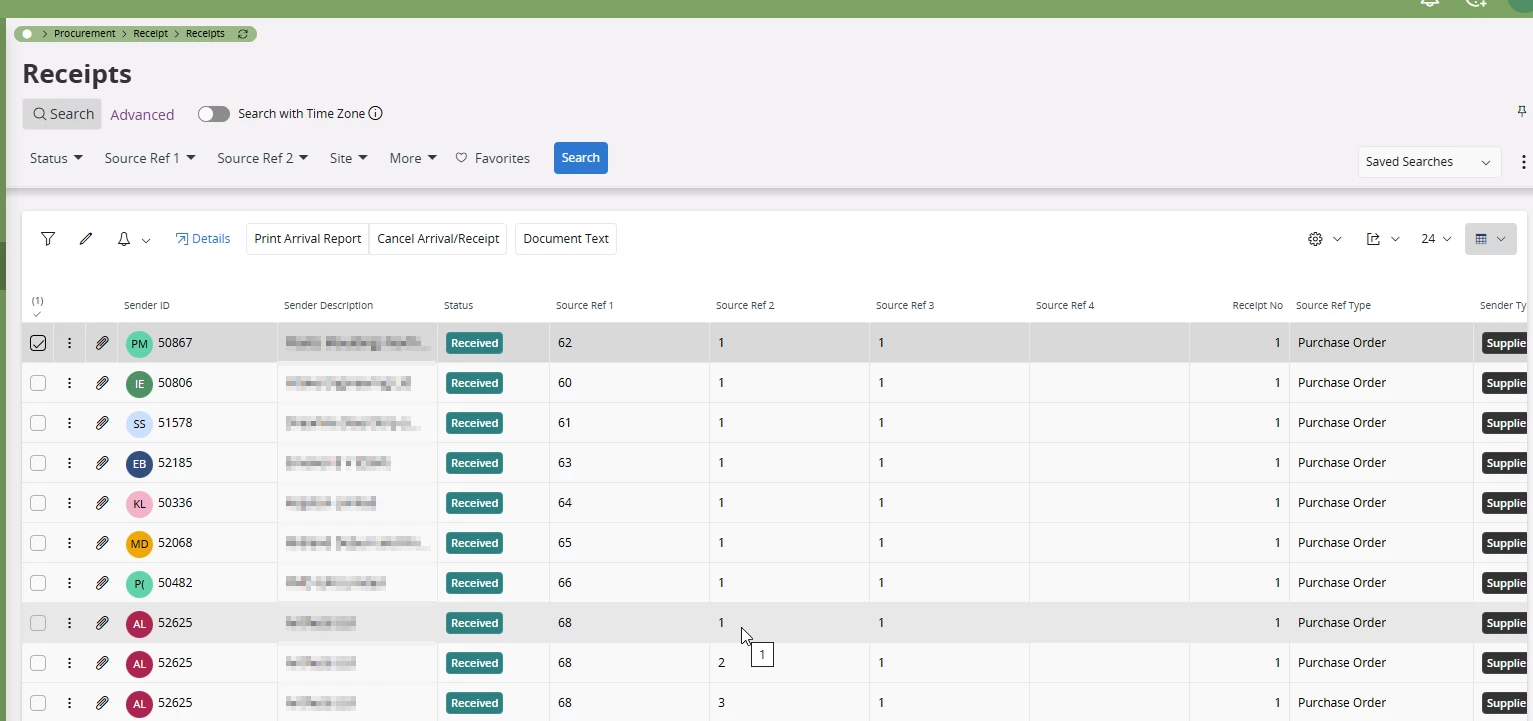Select the row checkbox for sender 50806

click(x=38, y=383)
